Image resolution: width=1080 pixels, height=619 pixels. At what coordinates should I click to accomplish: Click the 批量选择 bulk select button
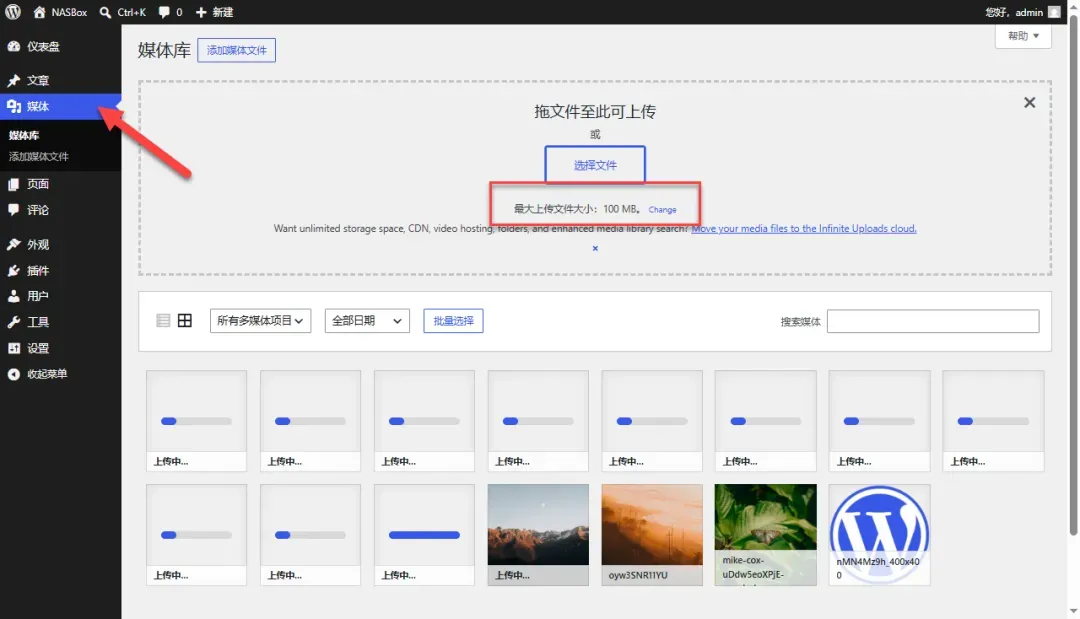pyautogui.click(x=453, y=321)
